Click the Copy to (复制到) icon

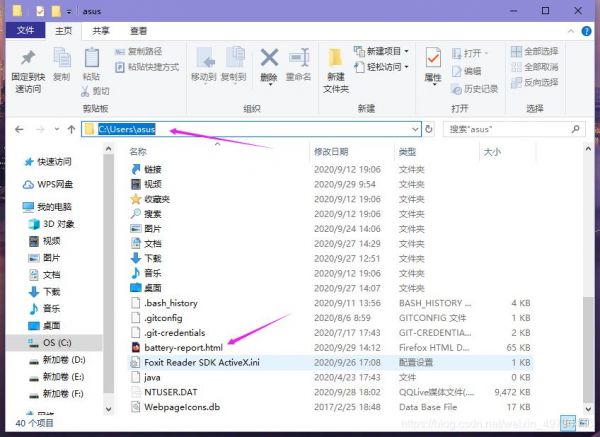pos(235,58)
